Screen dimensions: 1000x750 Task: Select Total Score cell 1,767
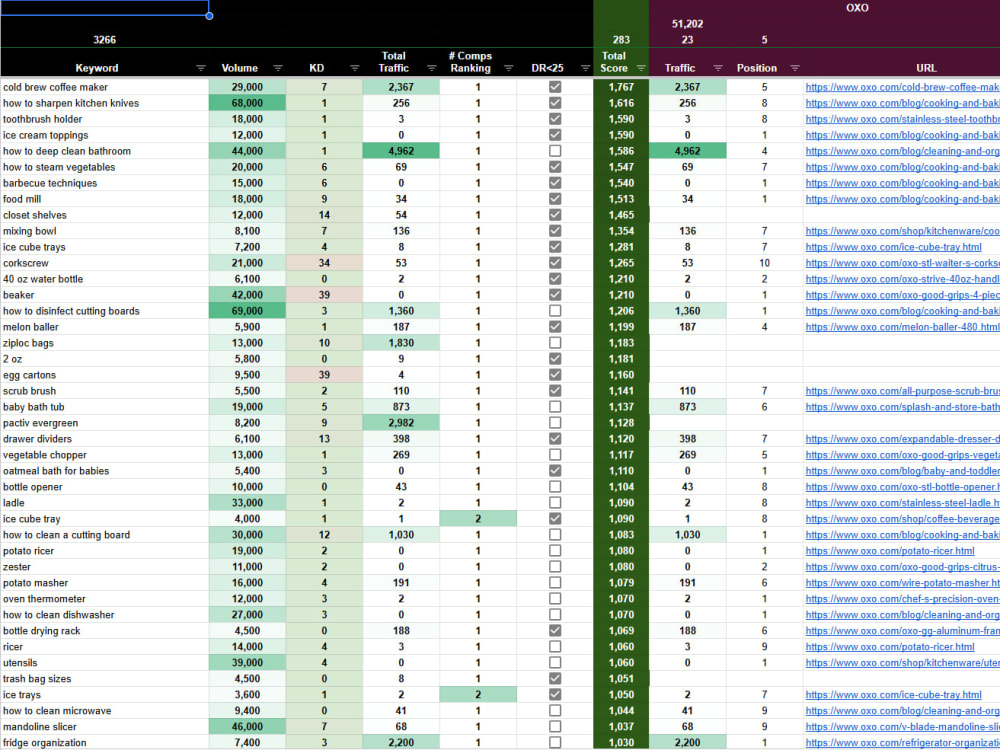pyautogui.click(x=621, y=87)
